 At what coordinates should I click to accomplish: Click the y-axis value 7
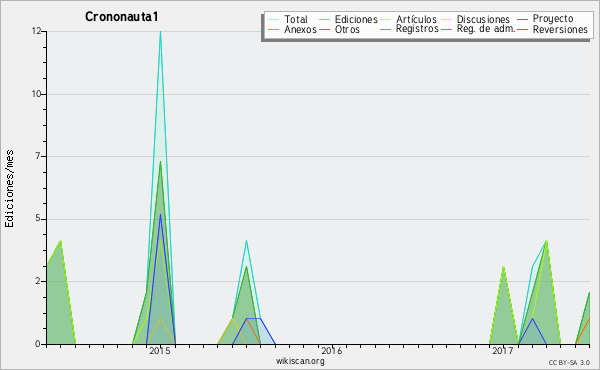38,156
